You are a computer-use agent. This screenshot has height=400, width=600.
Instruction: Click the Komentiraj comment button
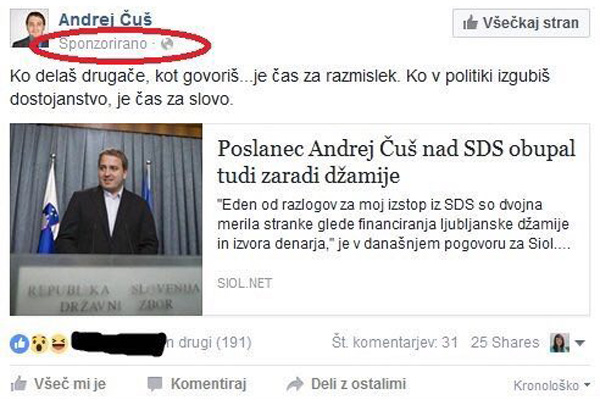tap(197, 384)
